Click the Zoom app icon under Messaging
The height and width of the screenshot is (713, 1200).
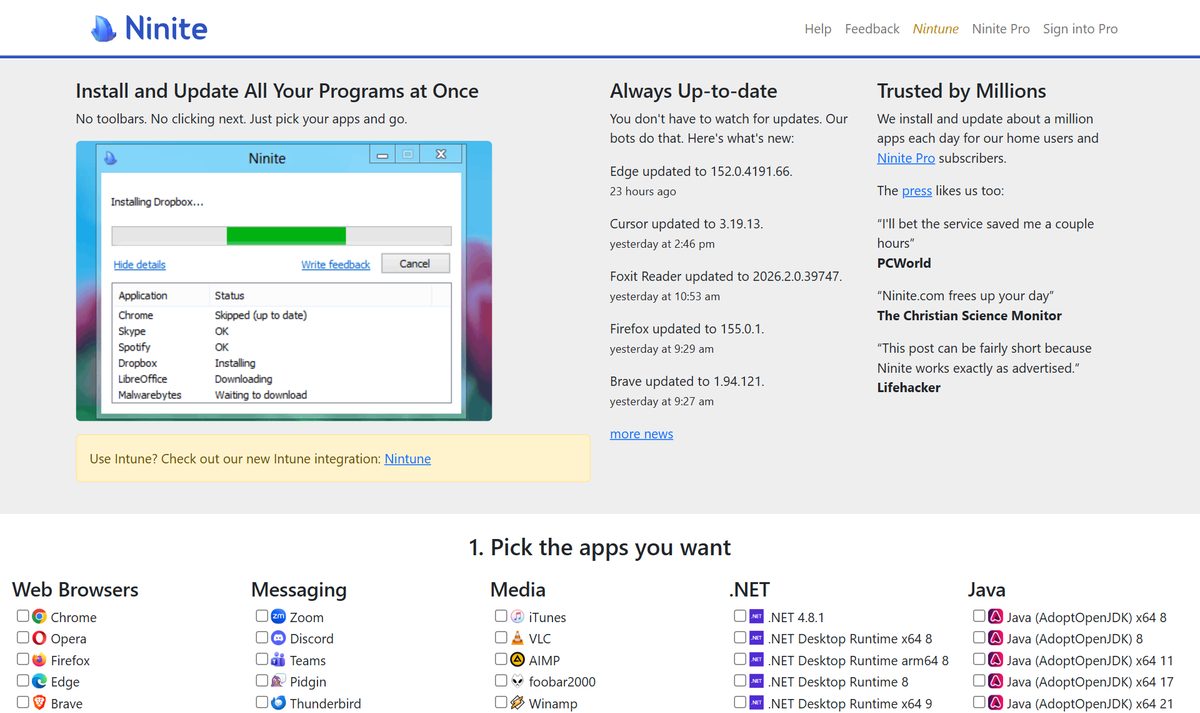[x=278, y=617]
